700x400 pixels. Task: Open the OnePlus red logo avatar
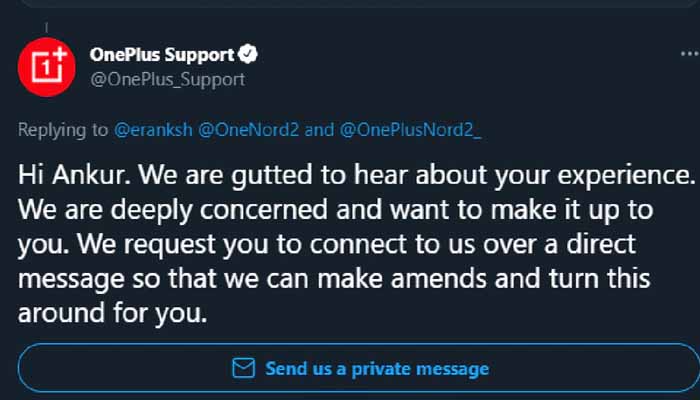coord(46,67)
